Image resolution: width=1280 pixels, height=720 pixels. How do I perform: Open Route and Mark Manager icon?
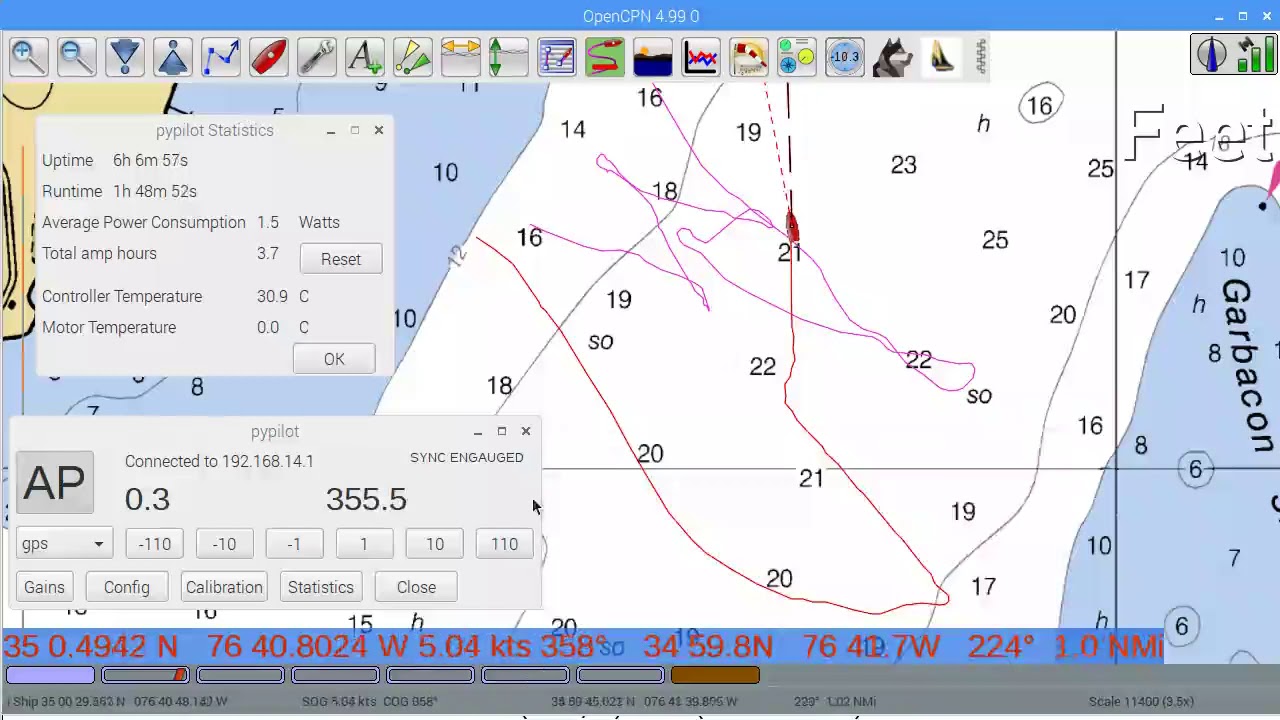pyautogui.click(x=557, y=57)
